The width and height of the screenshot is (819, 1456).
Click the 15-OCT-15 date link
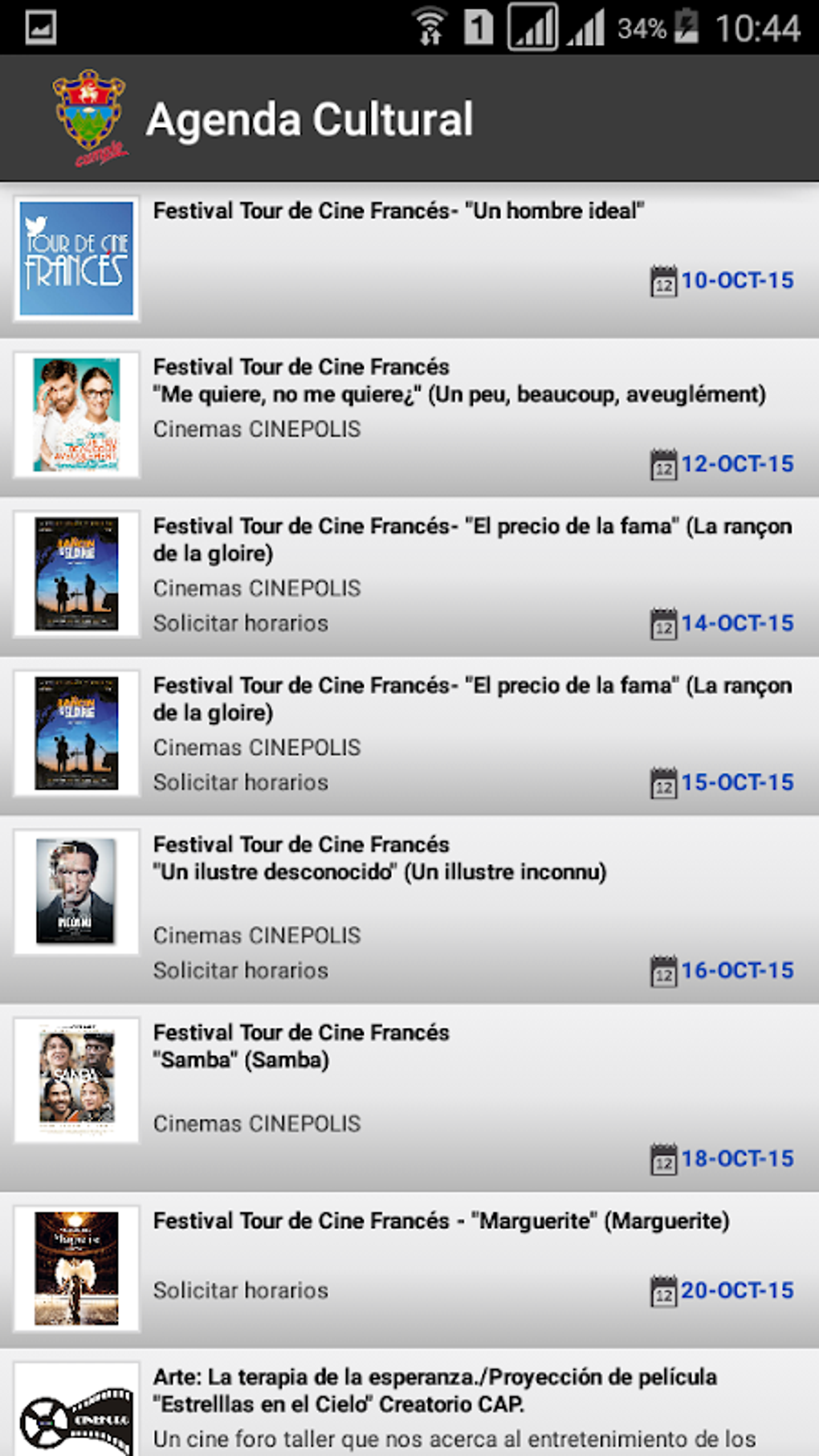737,783
